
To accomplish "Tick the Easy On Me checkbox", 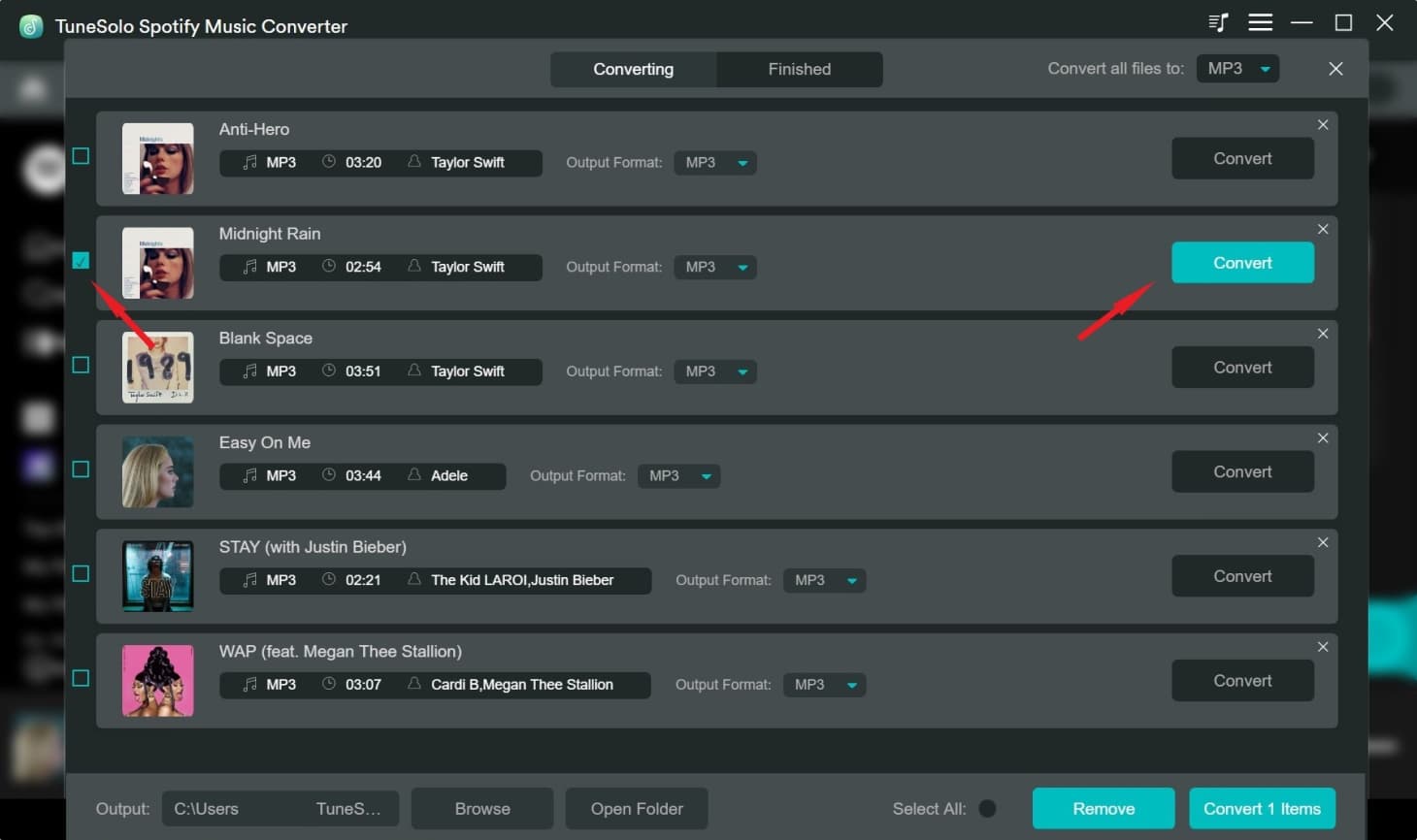I will coord(81,469).
